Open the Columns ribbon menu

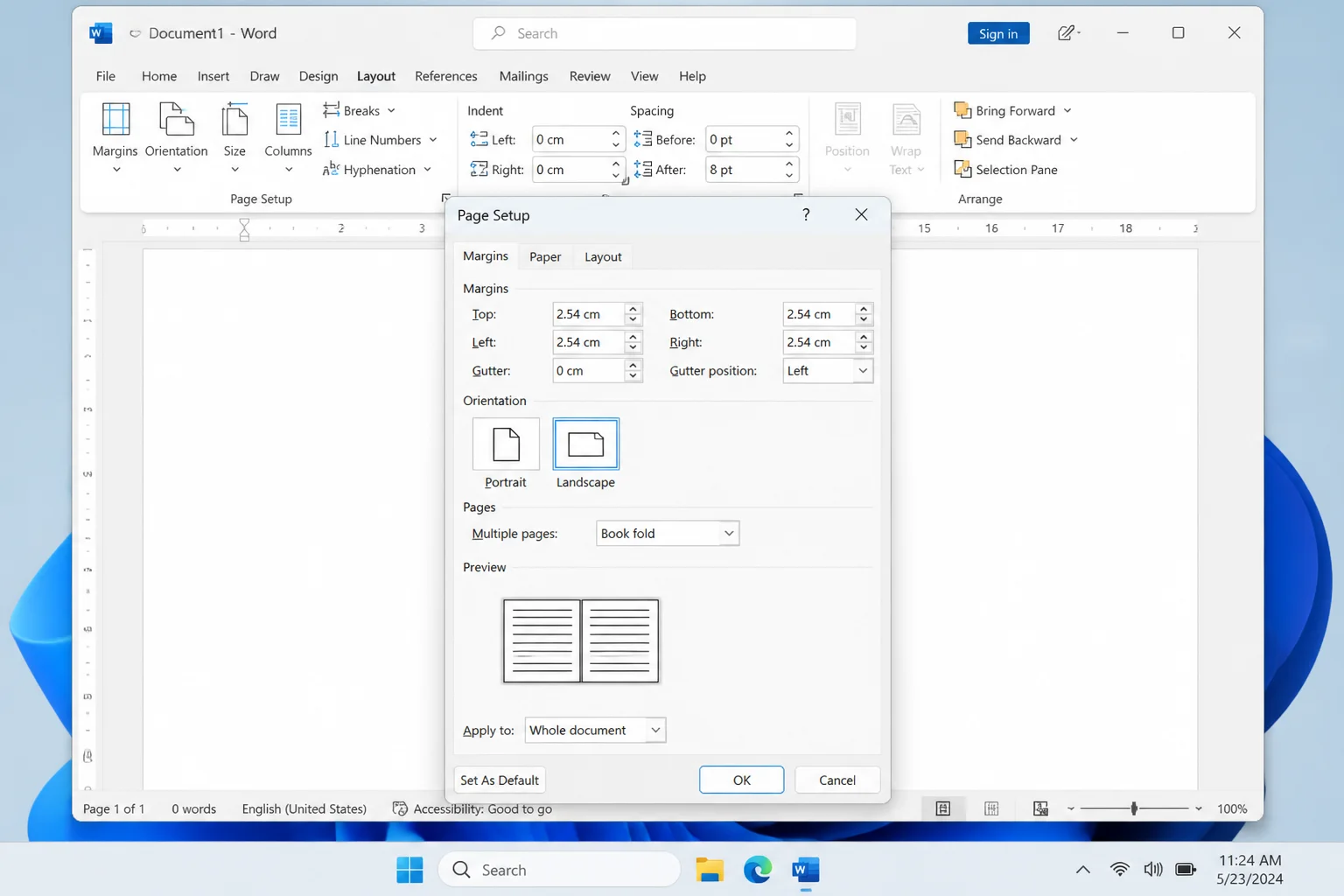tap(288, 138)
